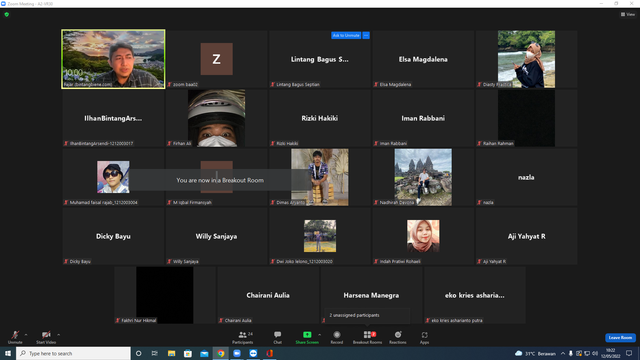The height and width of the screenshot is (360, 640).
Task: Start recording with the Record button
Action: (x=337, y=337)
